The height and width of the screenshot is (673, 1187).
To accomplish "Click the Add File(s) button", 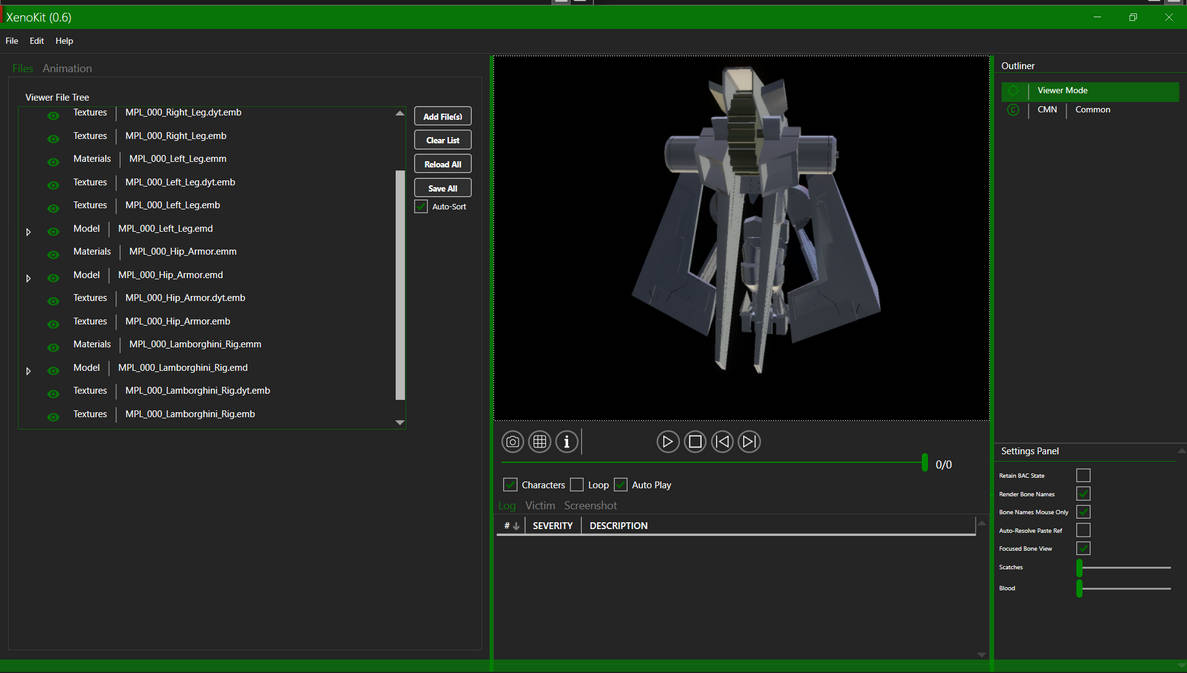I will (443, 117).
